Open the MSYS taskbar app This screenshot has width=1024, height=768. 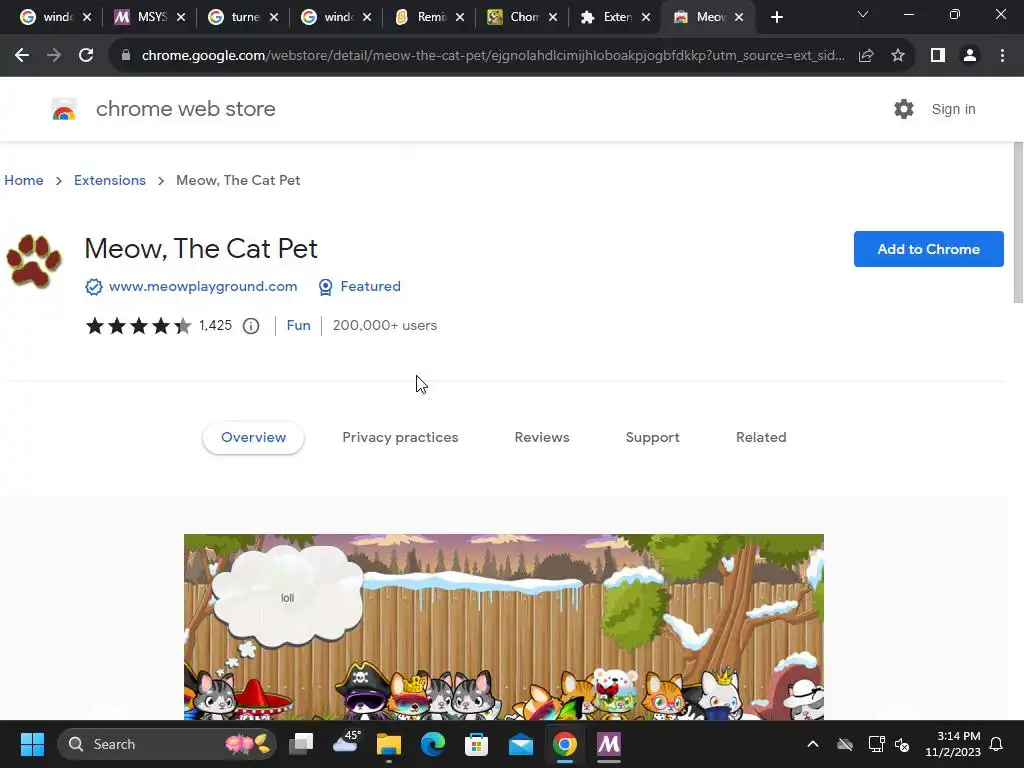pos(609,744)
